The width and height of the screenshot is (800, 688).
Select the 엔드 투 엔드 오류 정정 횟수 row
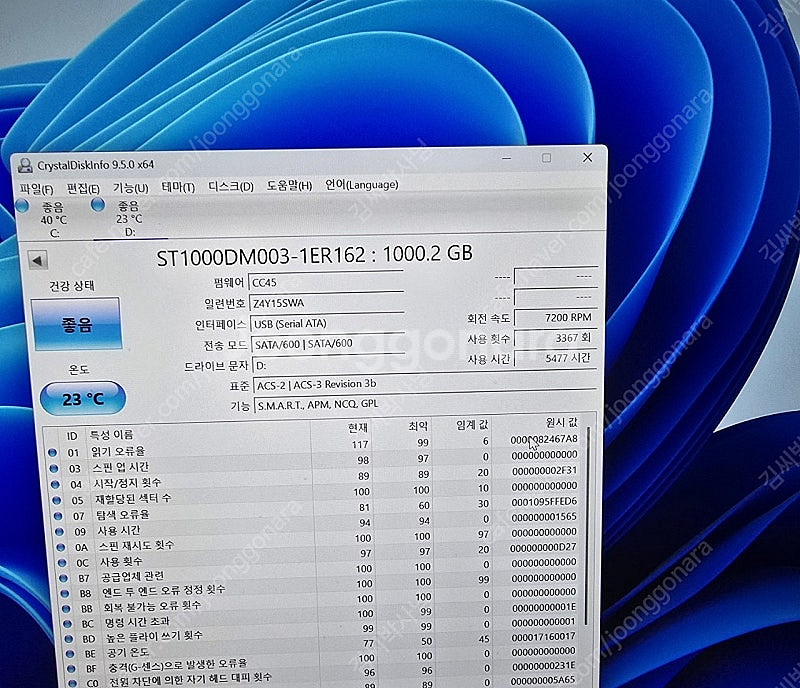322,587
